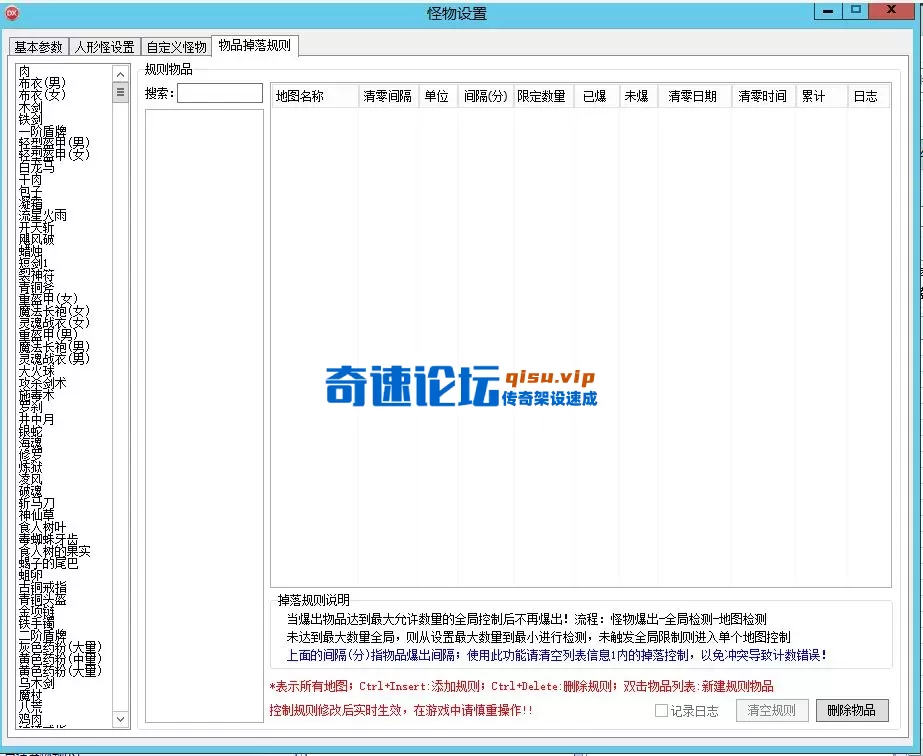Click the 清空规则 button
This screenshot has width=923, height=756.
770,710
